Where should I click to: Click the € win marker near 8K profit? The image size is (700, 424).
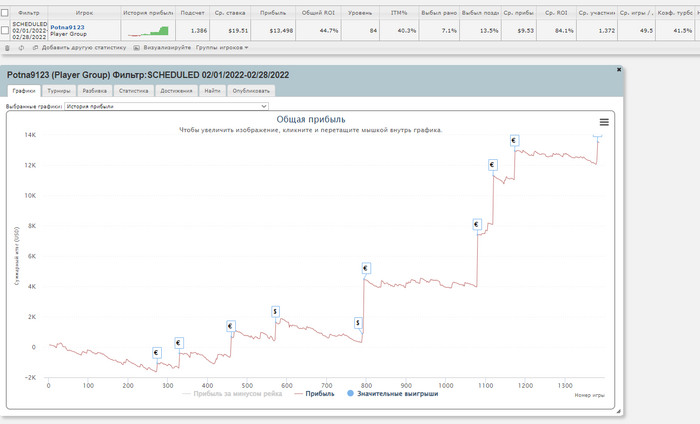pos(477,224)
